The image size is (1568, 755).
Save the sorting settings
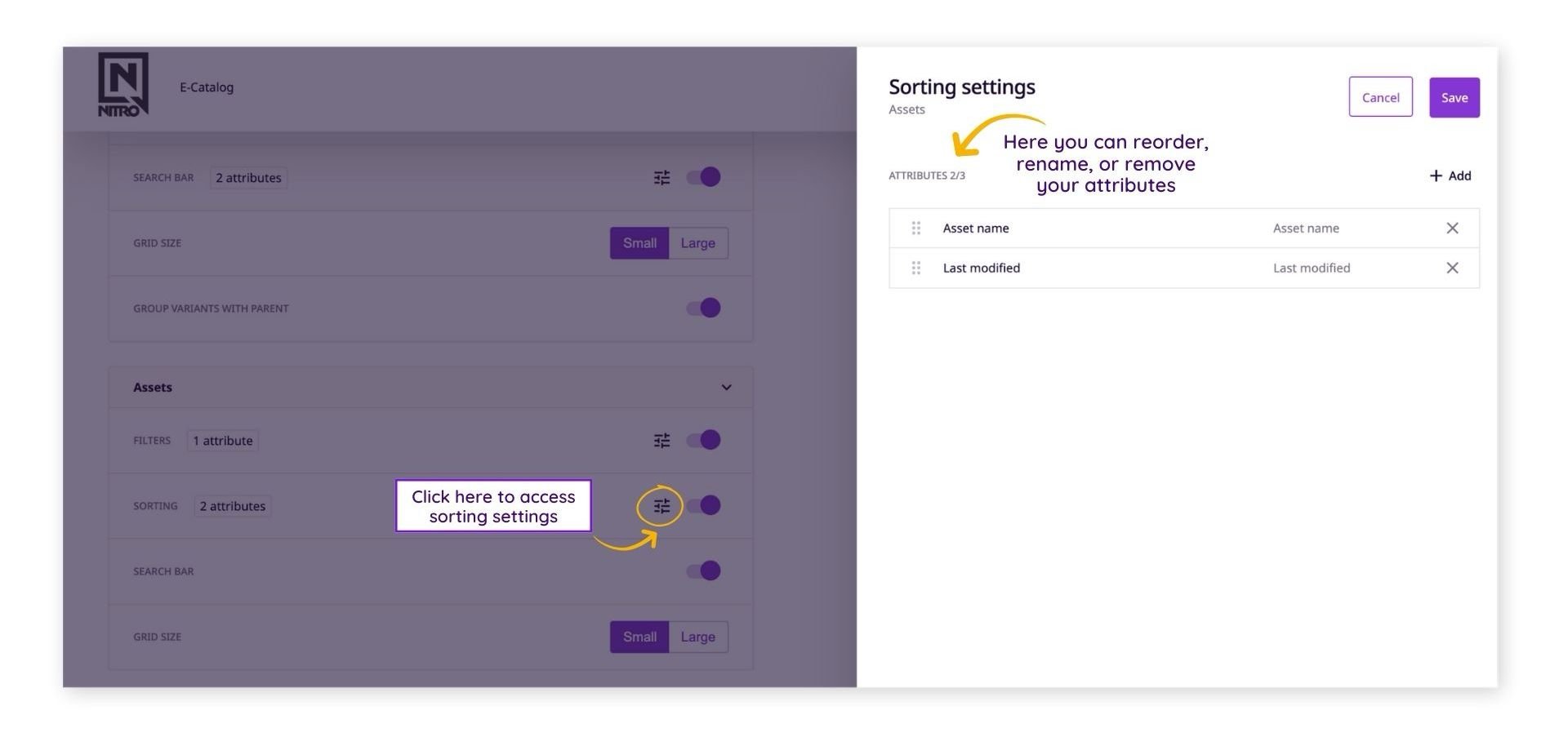(1454, 96)
